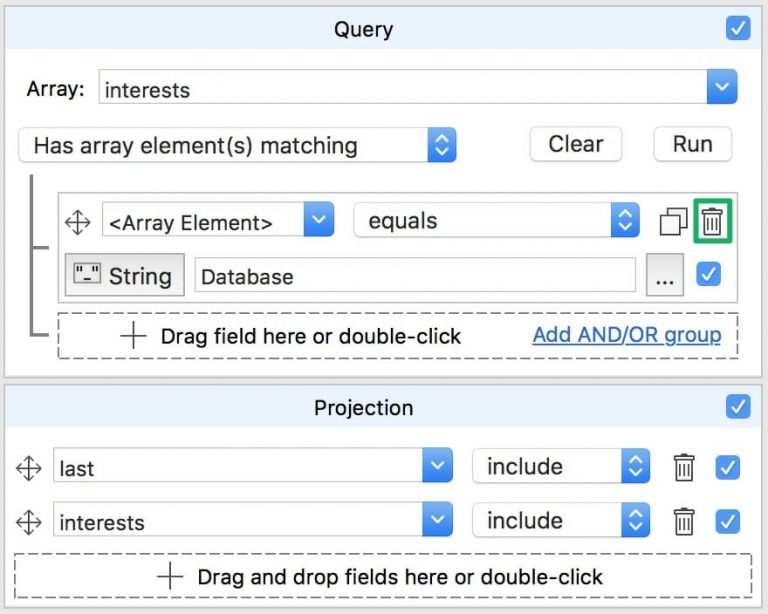The height and width of the screenshot is (614, 768).
Task: Open 'Has array element(s) matching' dropdown
Action: (x=441, y=145)
